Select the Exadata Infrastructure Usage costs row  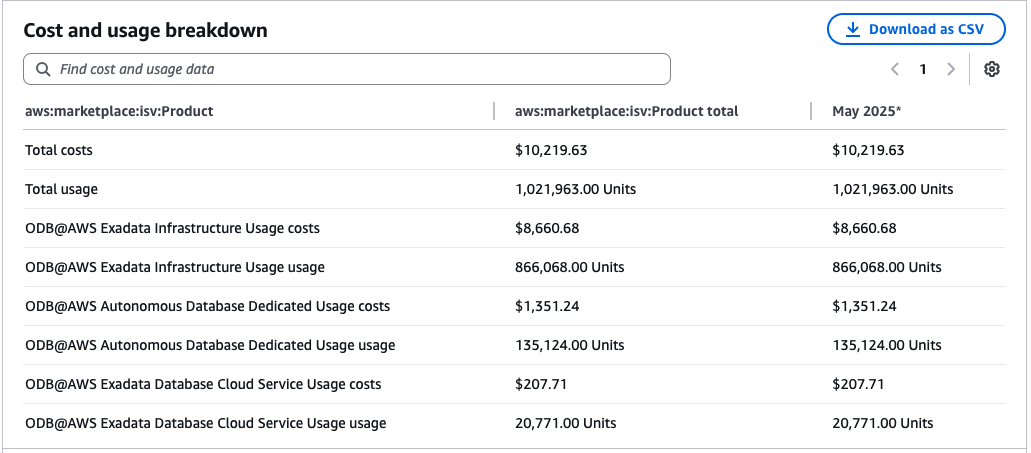[x=172, y=228]
